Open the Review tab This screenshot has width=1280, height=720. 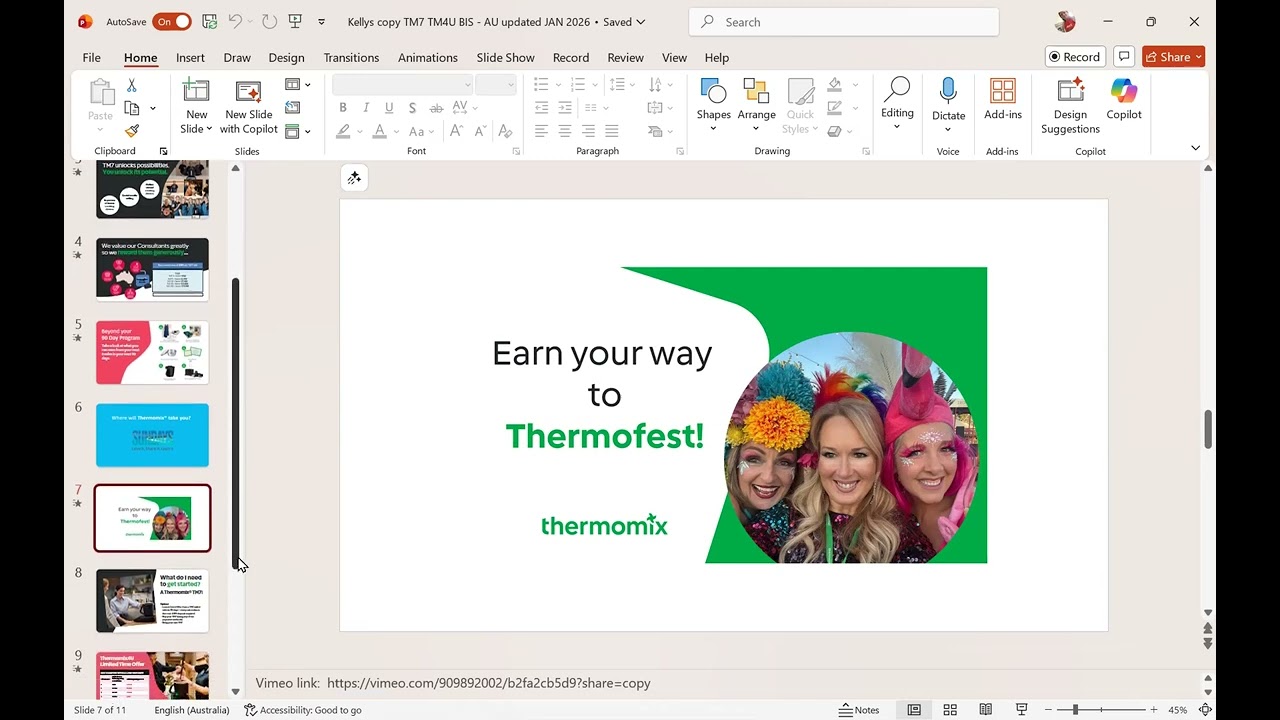(x=625, y=57)
